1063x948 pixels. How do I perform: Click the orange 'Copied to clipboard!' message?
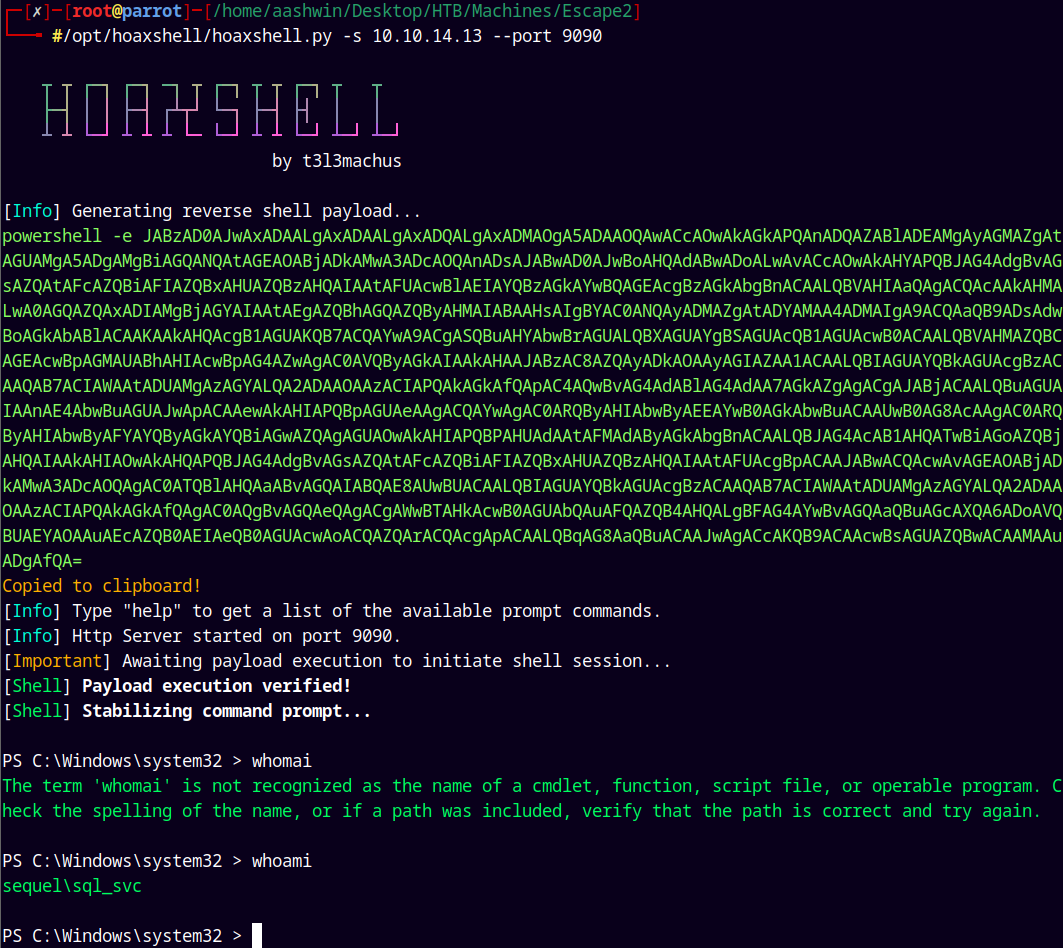point(102,586)
